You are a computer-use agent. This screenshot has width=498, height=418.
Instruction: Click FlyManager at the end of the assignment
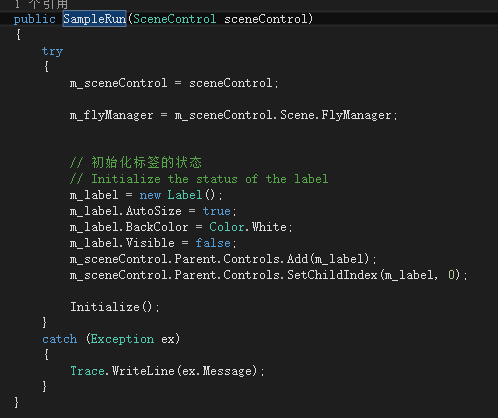pos(356,115)
